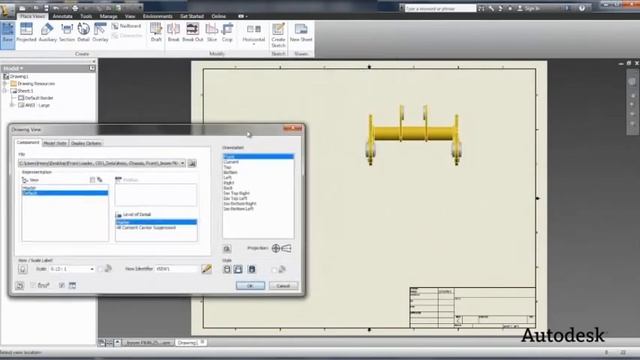Click the View Identifier input field
This screenshot has height=360, width=640.
tap(177, 269)
